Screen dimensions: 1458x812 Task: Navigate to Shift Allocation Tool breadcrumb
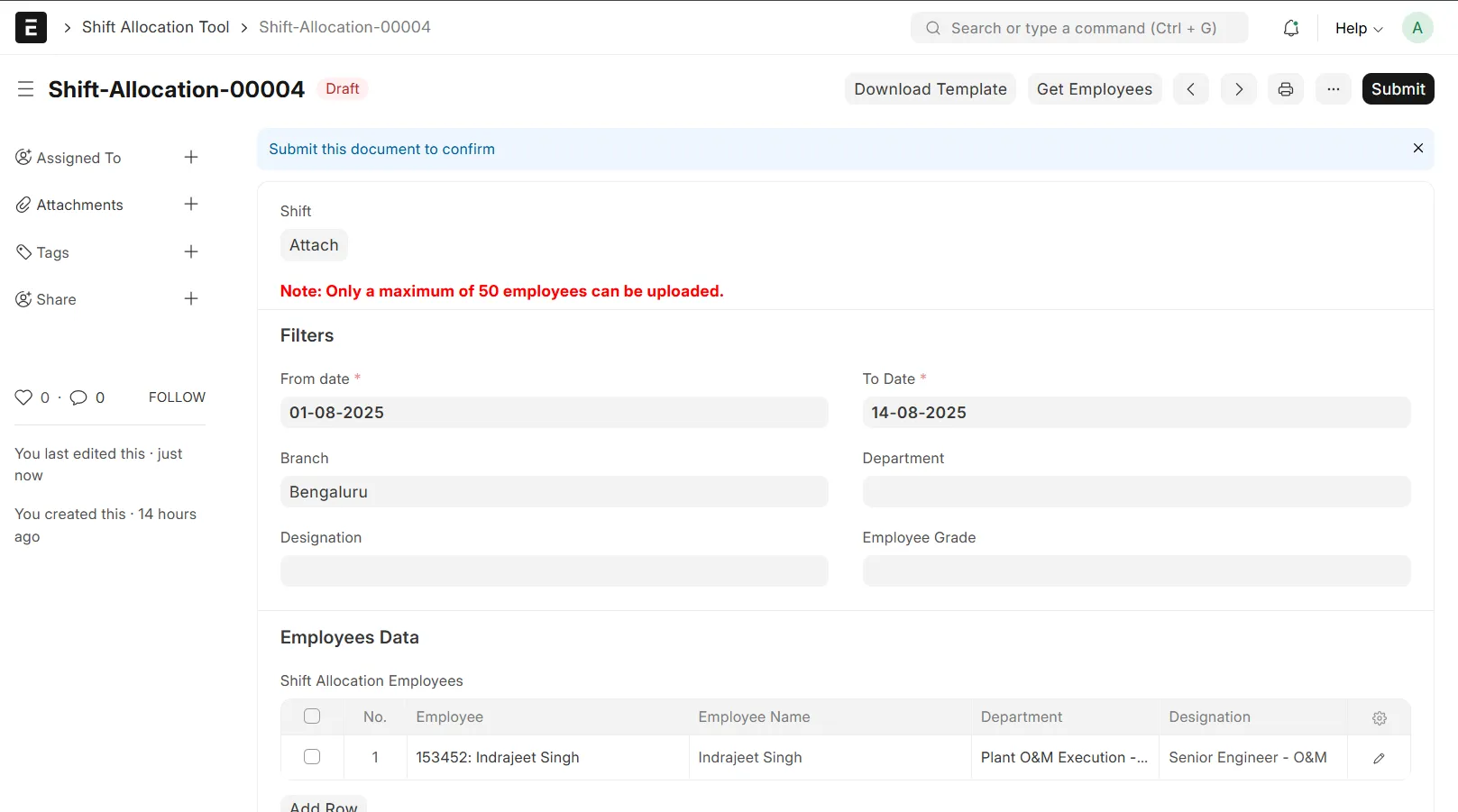point(156,27)
